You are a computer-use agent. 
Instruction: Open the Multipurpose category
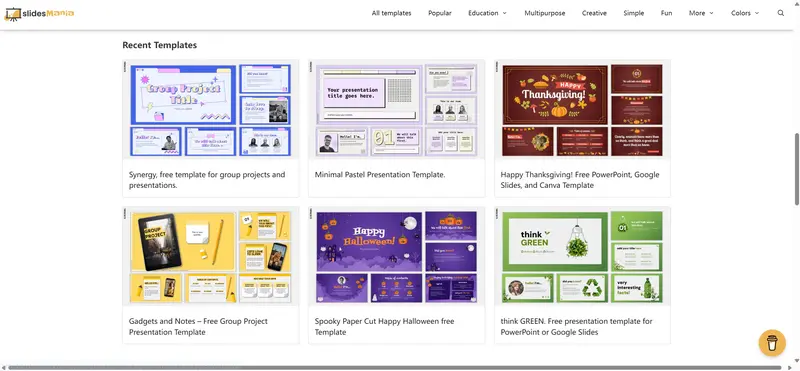point(544,13)
